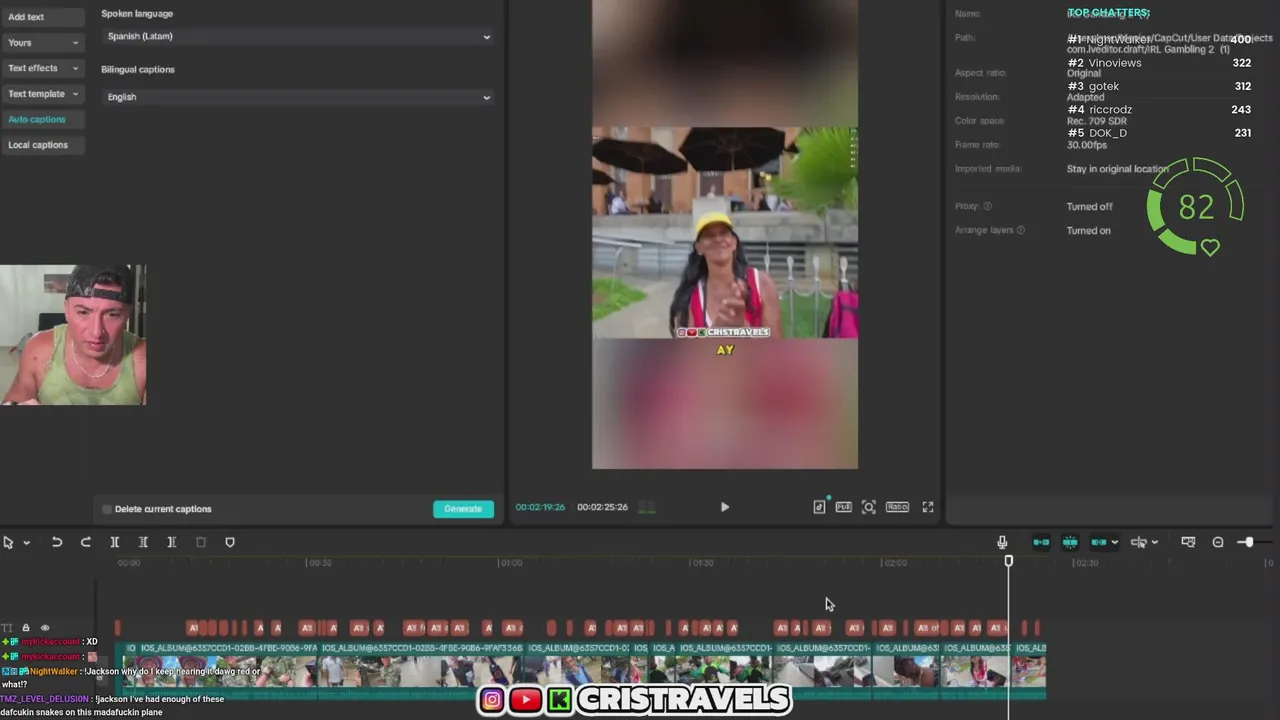Toggle Delete current captions checkbox
The width and height of the screenshot is (1280, 720).
(107, 509)
